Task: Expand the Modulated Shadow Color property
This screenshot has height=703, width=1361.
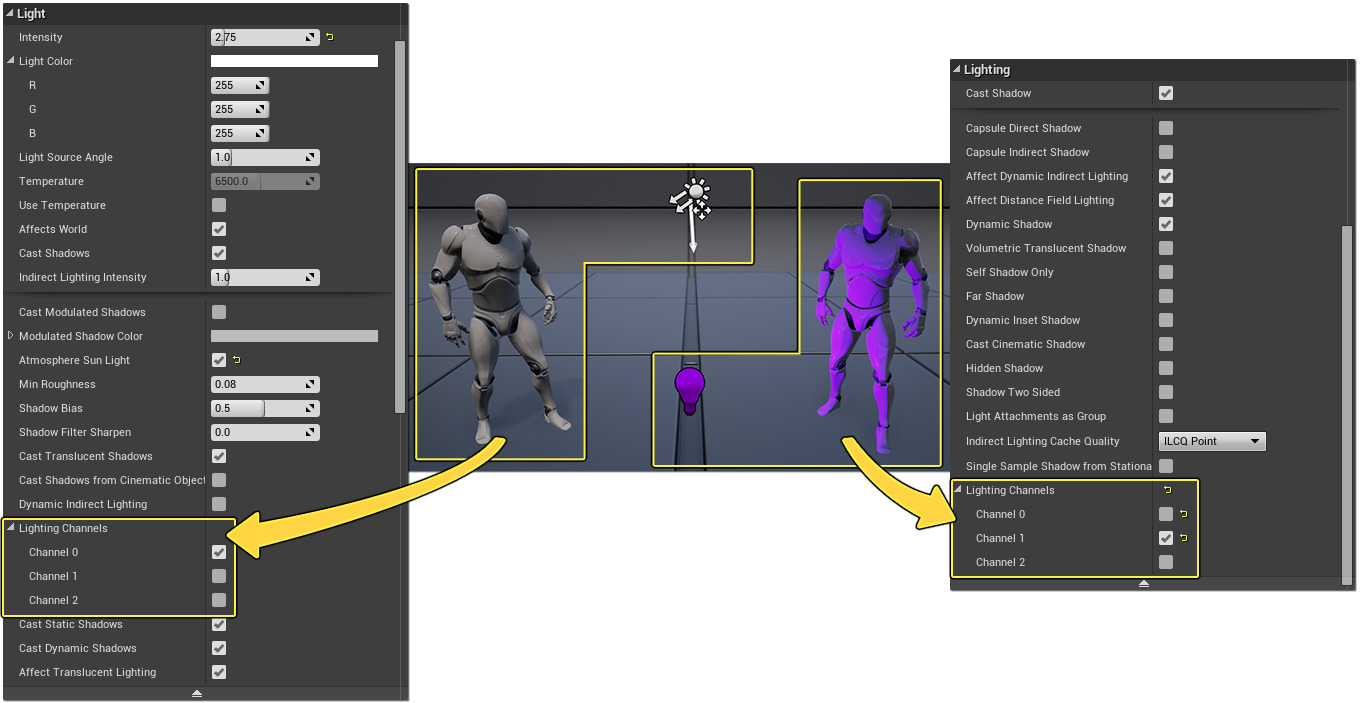Action: click(x=11, y=336)
